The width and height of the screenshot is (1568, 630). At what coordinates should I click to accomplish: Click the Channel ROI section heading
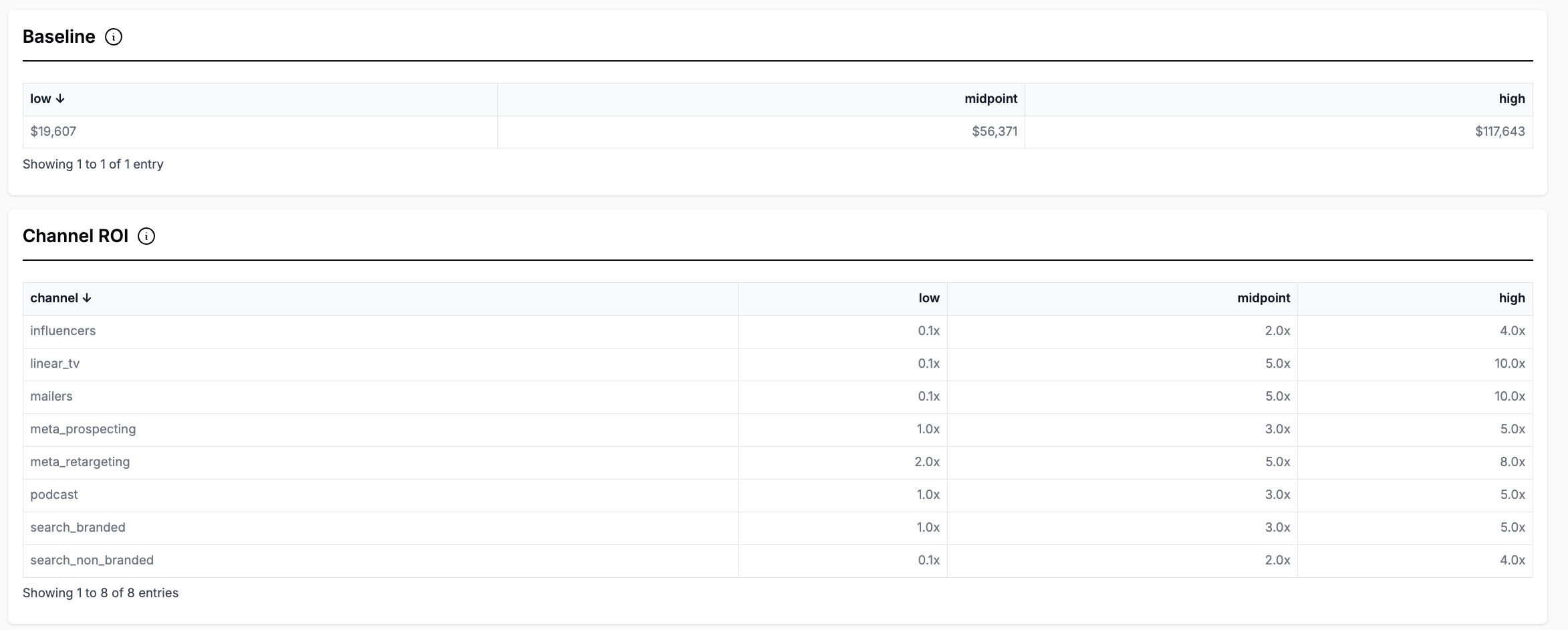(x=76, y=236)
